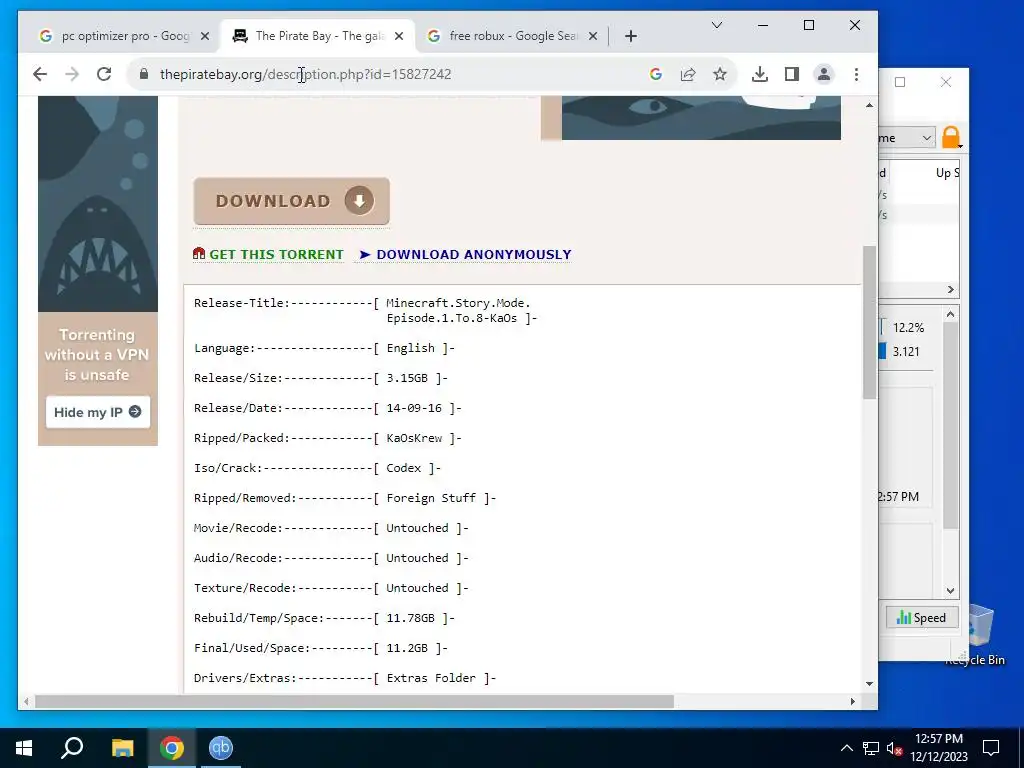Click the up scroll arrow in qBittorrent panel
Screen dimensions: 1024x768
click(950, 314)
